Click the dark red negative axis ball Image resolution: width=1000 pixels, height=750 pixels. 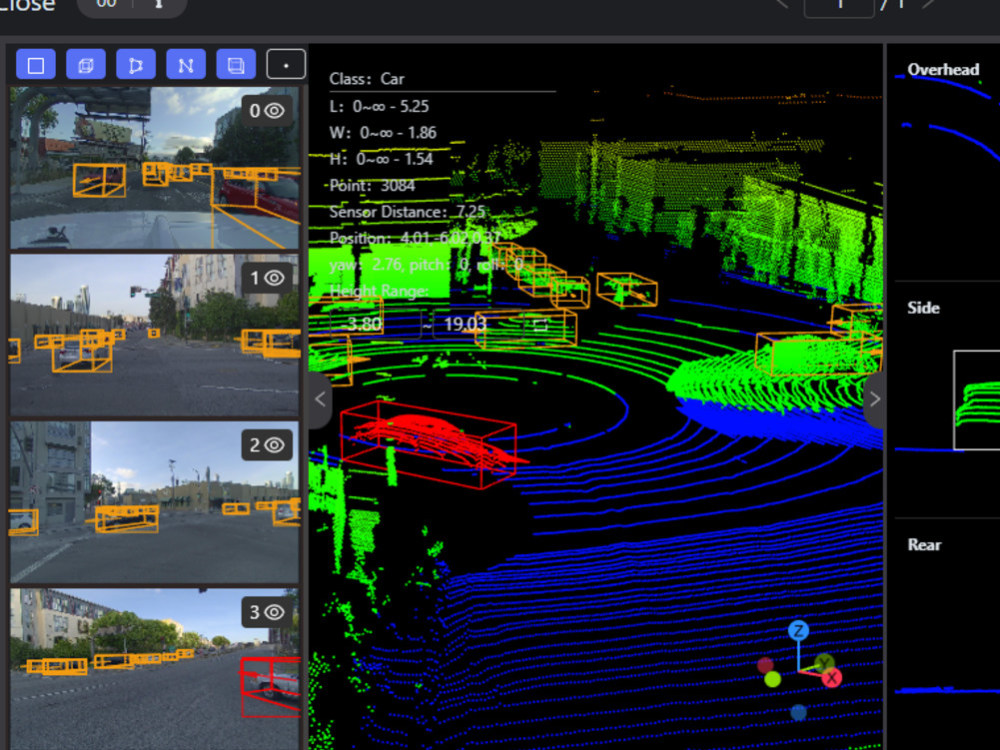[765, 666]
